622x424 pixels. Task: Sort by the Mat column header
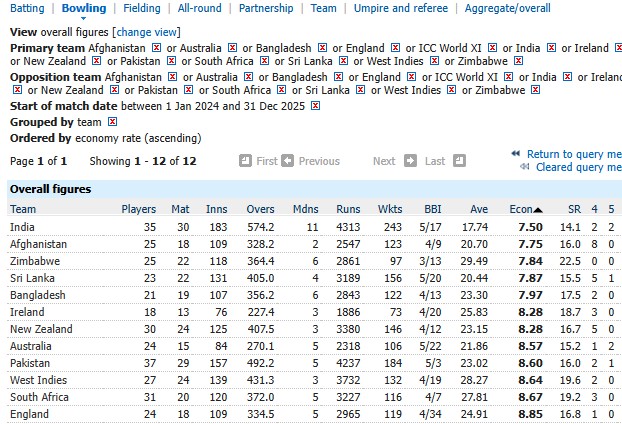click(x=180, y=209)
